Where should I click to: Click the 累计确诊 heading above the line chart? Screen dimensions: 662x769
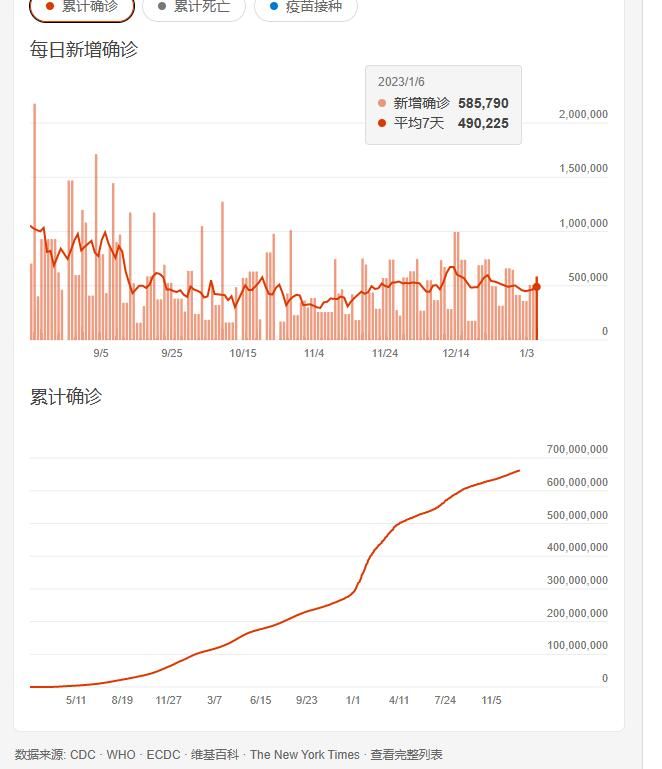66,397
